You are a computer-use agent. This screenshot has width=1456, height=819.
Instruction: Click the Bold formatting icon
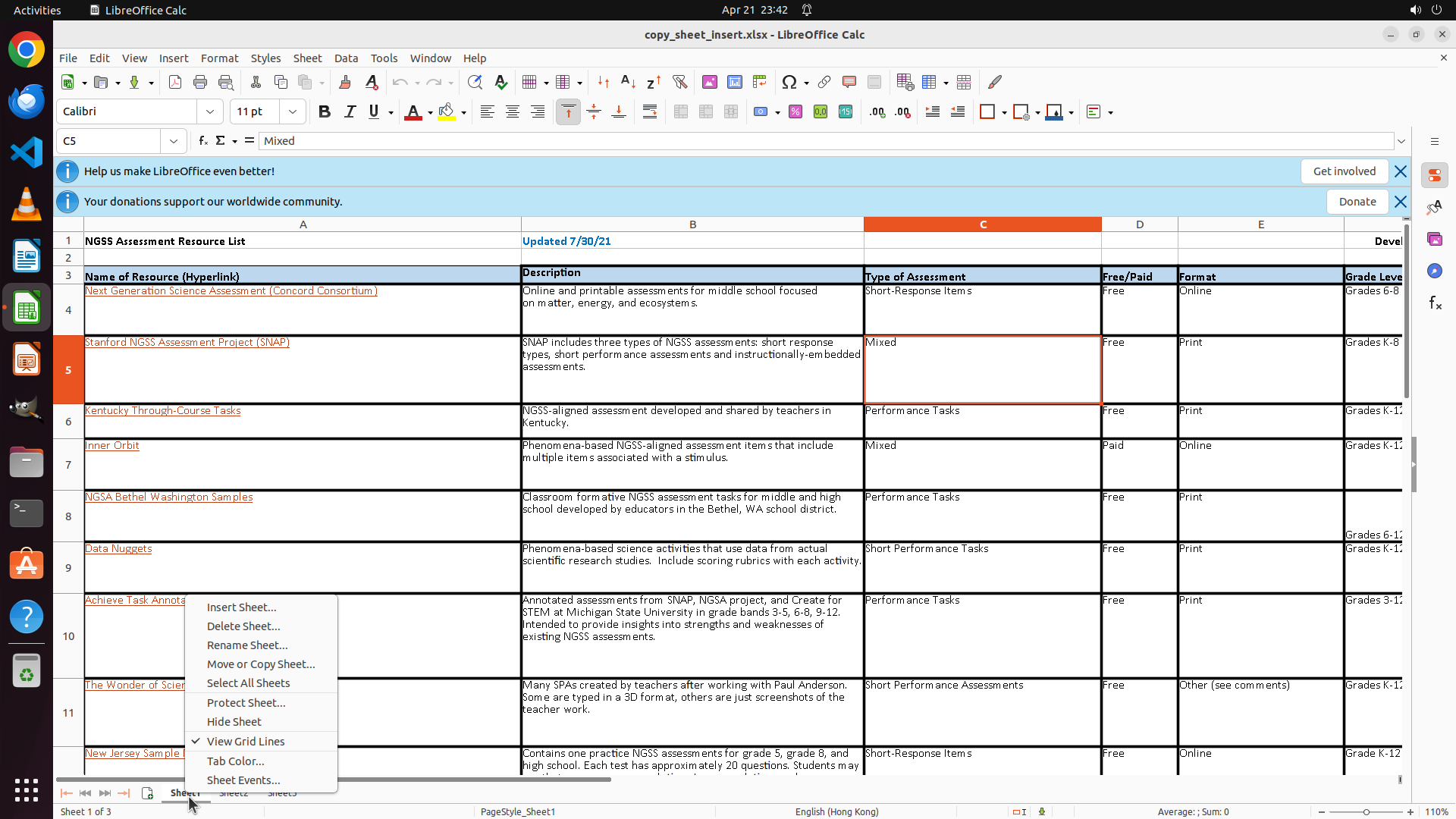pos(325,112)
